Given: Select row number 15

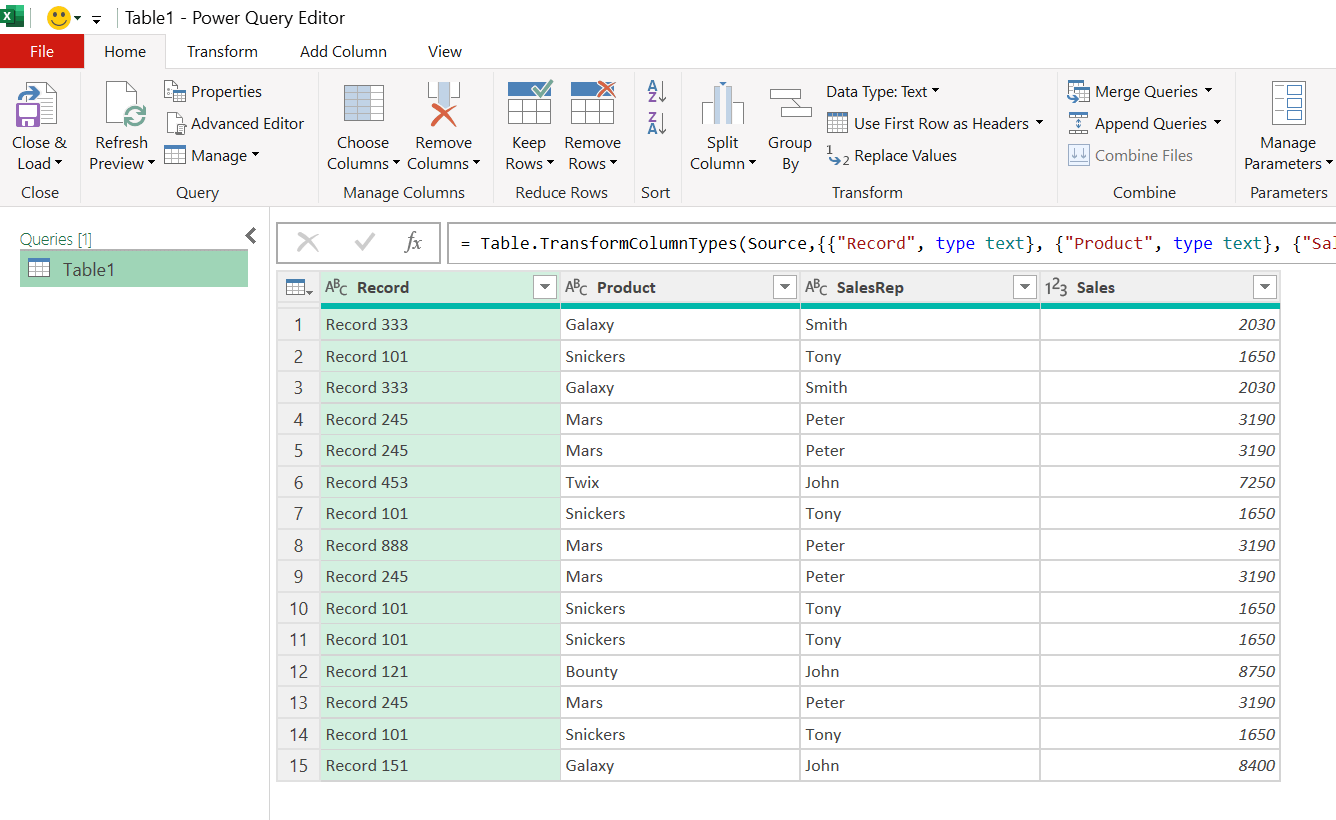Looking at the screenshot, I should click(298, 765).
